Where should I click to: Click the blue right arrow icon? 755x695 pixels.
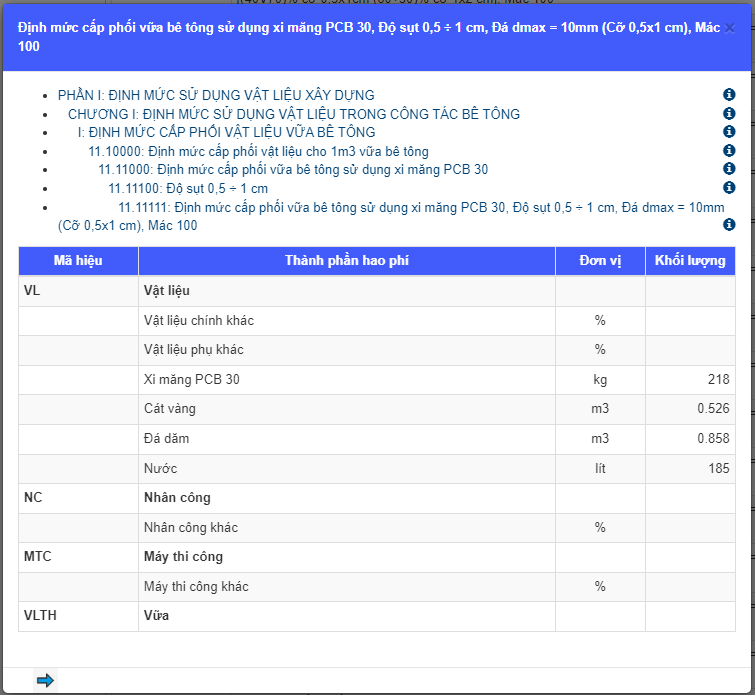tap(45, 680)
